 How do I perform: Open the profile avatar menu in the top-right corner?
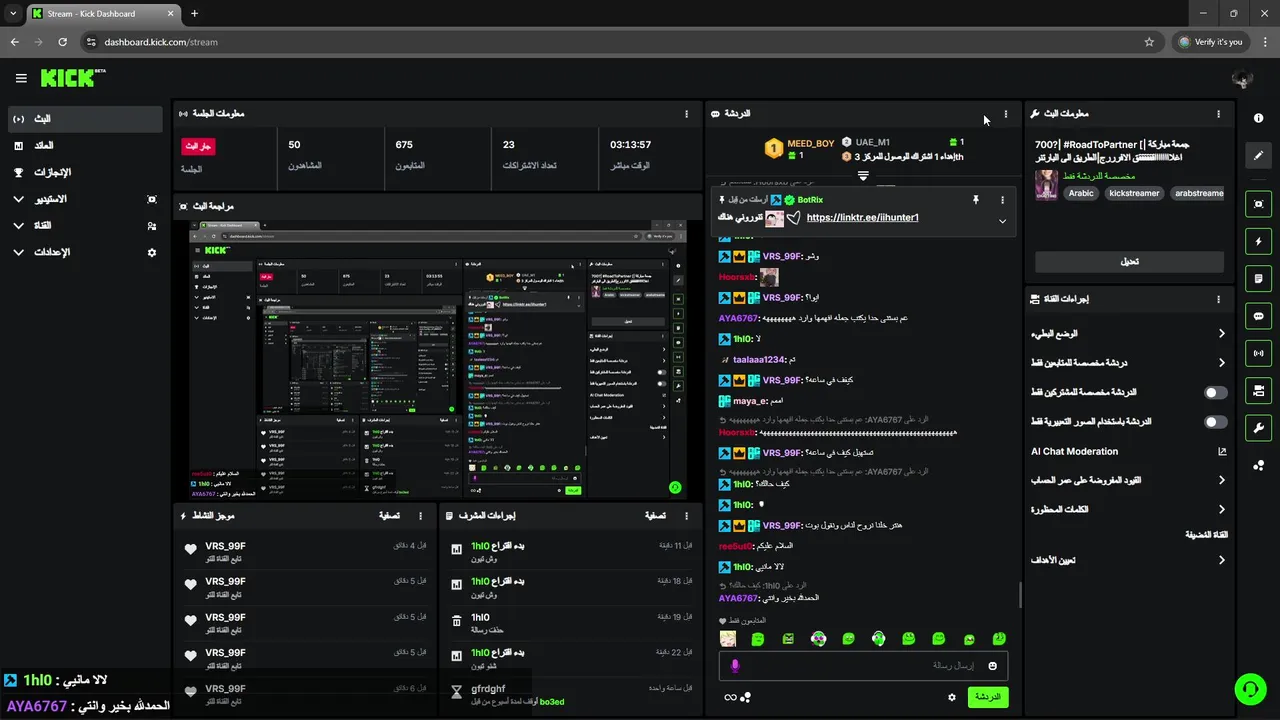click(x=1242, y=79)
